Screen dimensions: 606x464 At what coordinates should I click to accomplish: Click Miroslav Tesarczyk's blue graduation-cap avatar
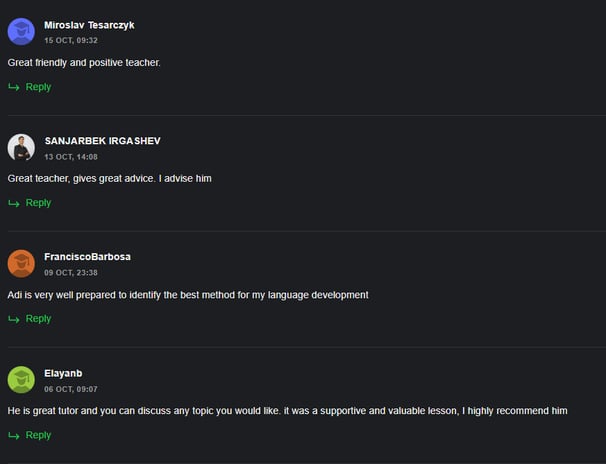(x=21, y=32)
